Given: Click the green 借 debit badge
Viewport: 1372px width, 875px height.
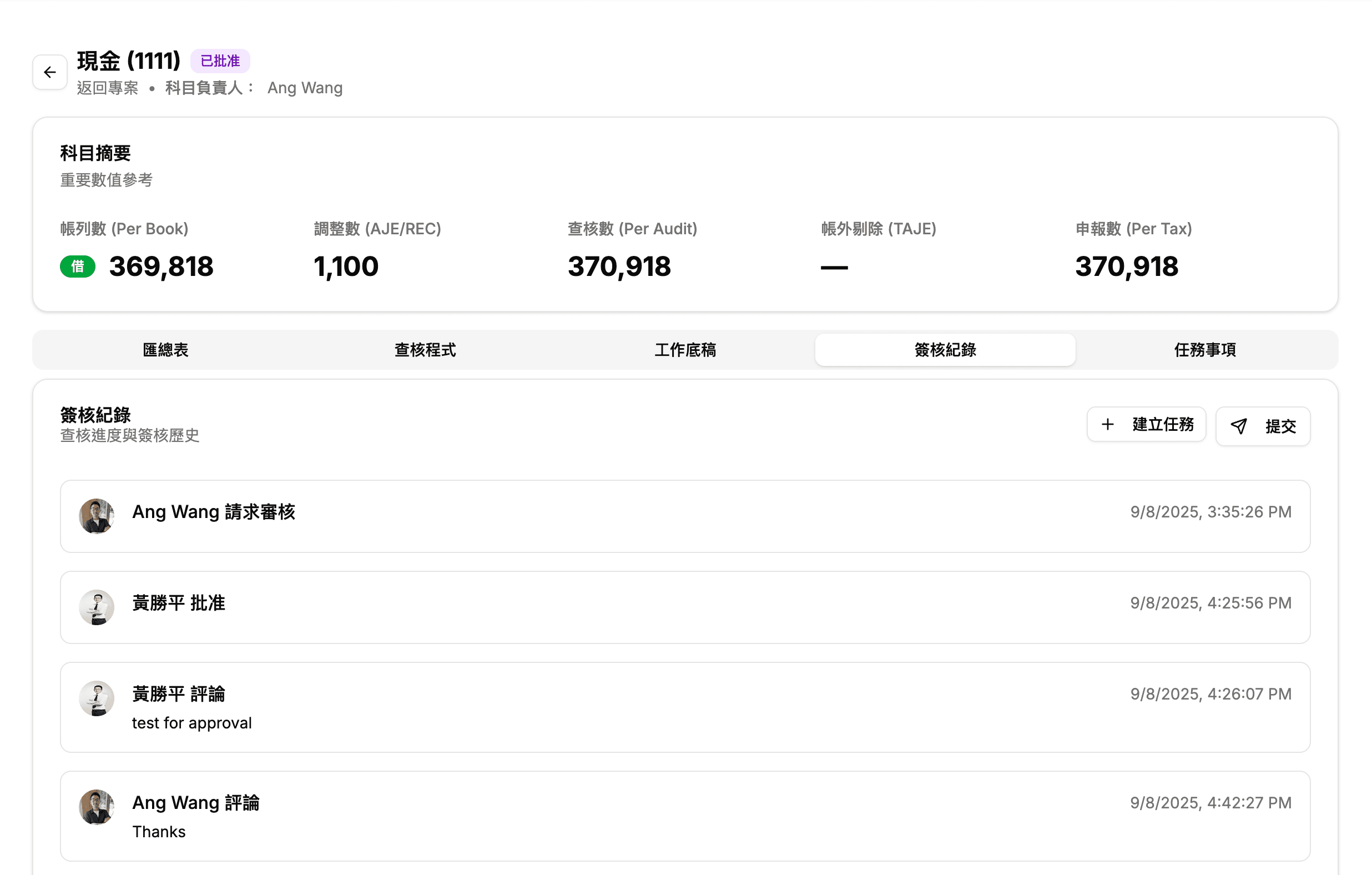Looking at the screenshot, I should pos(78,266).
